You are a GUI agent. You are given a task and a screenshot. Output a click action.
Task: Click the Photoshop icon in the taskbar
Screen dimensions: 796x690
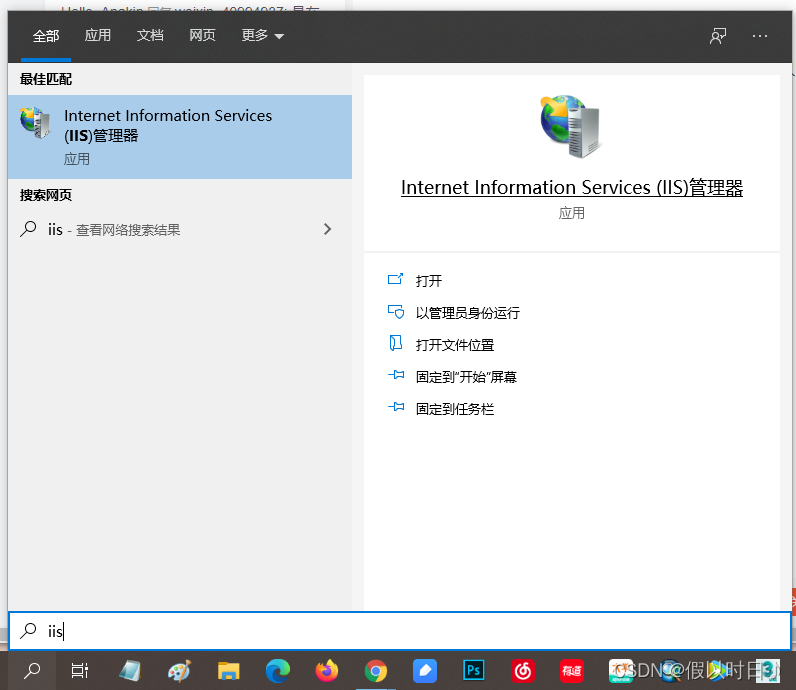tap(473, 671)
